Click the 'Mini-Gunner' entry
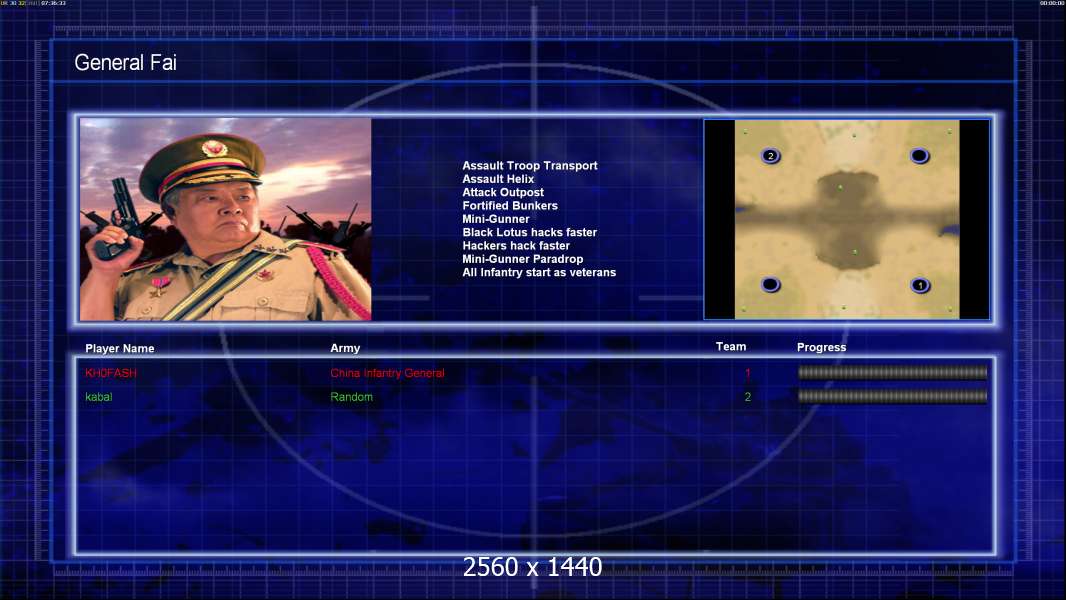Image resolution: width=1066 pixels, height=600 pixels. point(496,219)
